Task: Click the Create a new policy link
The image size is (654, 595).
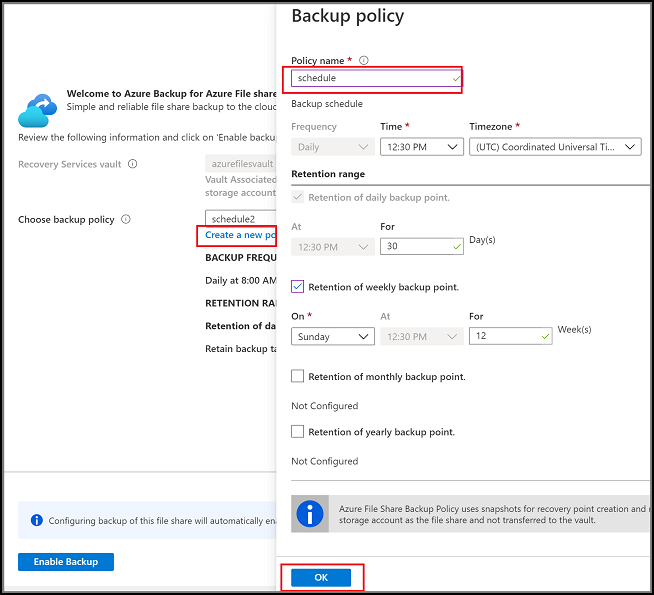Action: pyautogui.click(x=240, y=235)
